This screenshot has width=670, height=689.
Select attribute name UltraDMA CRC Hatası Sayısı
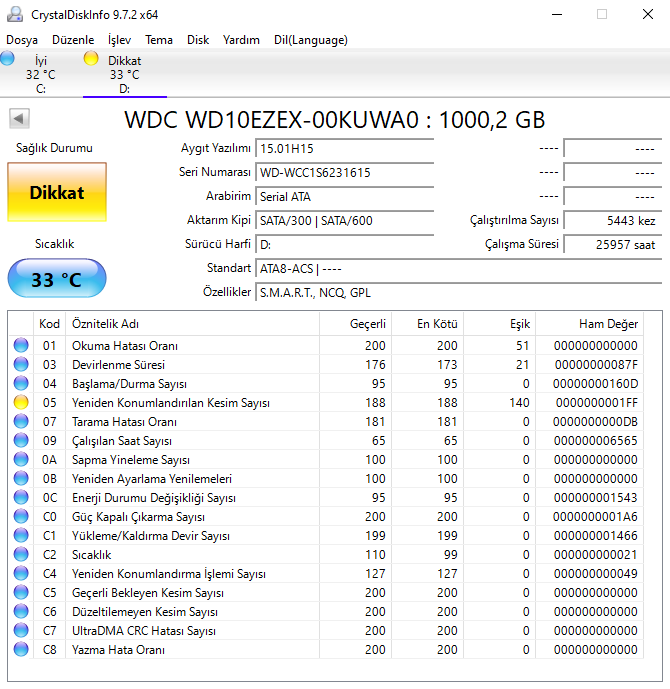pos(144,631)
